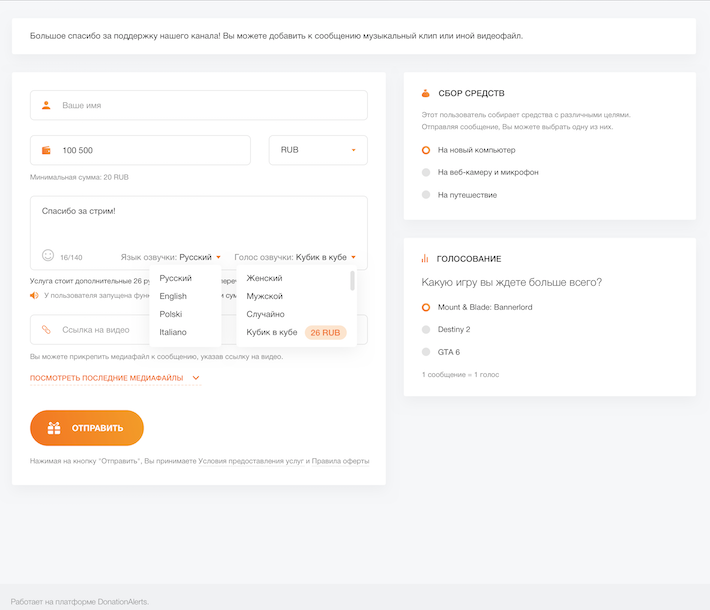Click ПОСМОТРЕТЬ ПОСЛЕДНИЕ МЕДИАФАЙЛЫ link text
710x610 pixels.
pos(106,378)
